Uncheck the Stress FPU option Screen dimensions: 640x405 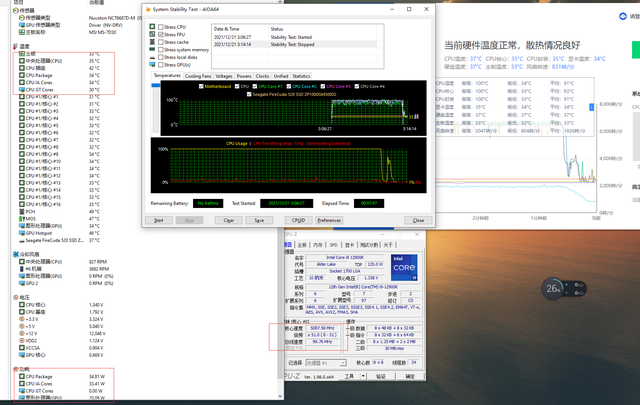tap(158, 34)
